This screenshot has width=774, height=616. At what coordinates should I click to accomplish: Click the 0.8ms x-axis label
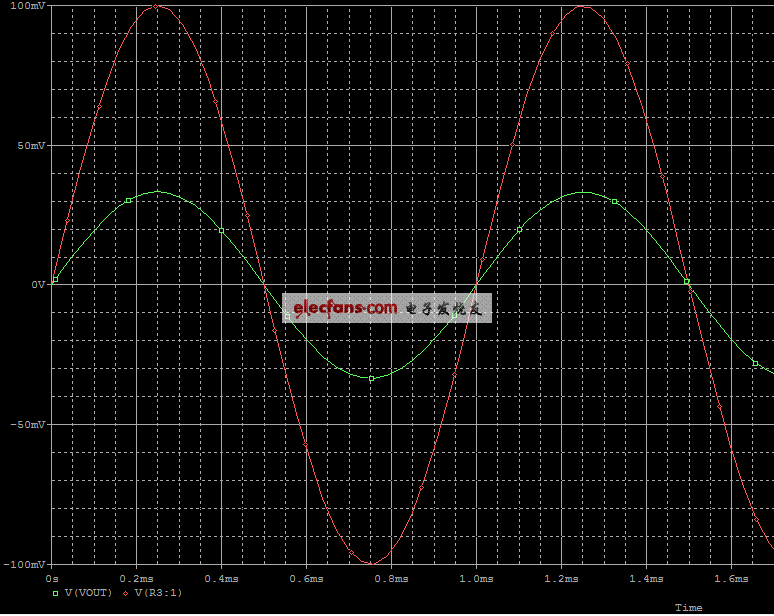pos(391,578)
